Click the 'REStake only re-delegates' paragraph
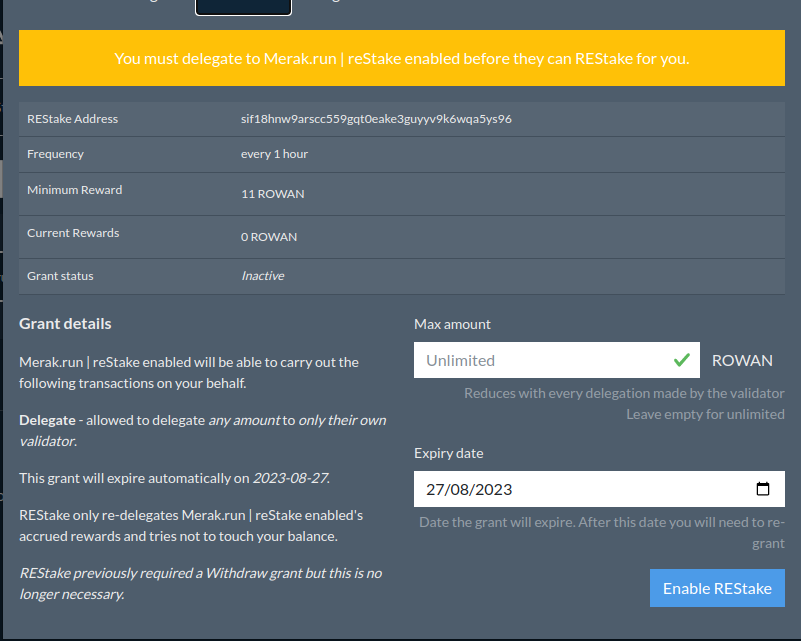 (191, 526)
